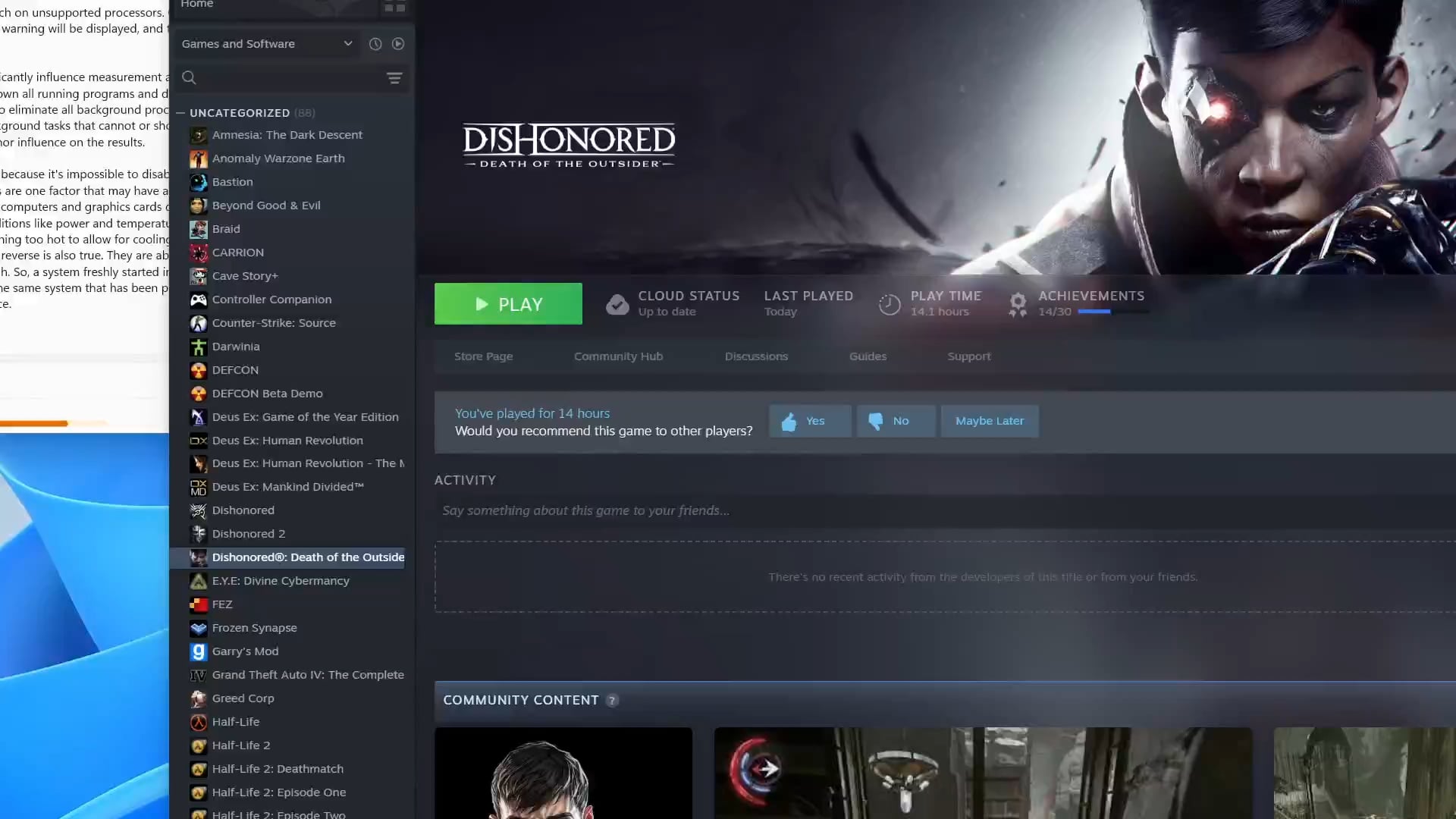Click the ready-to-play filter icon
The image size is (1456, 819).
(398, 44)
